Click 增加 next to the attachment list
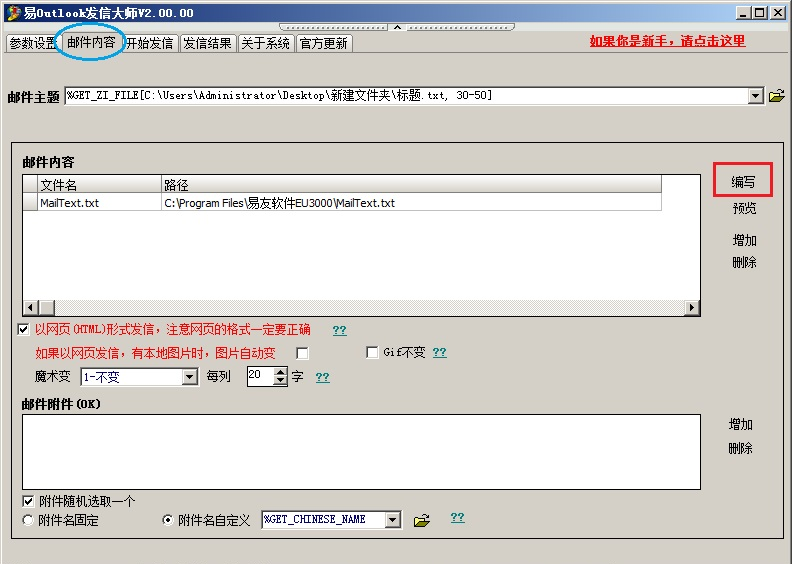792x564 pixels. [x=740, y=425]
